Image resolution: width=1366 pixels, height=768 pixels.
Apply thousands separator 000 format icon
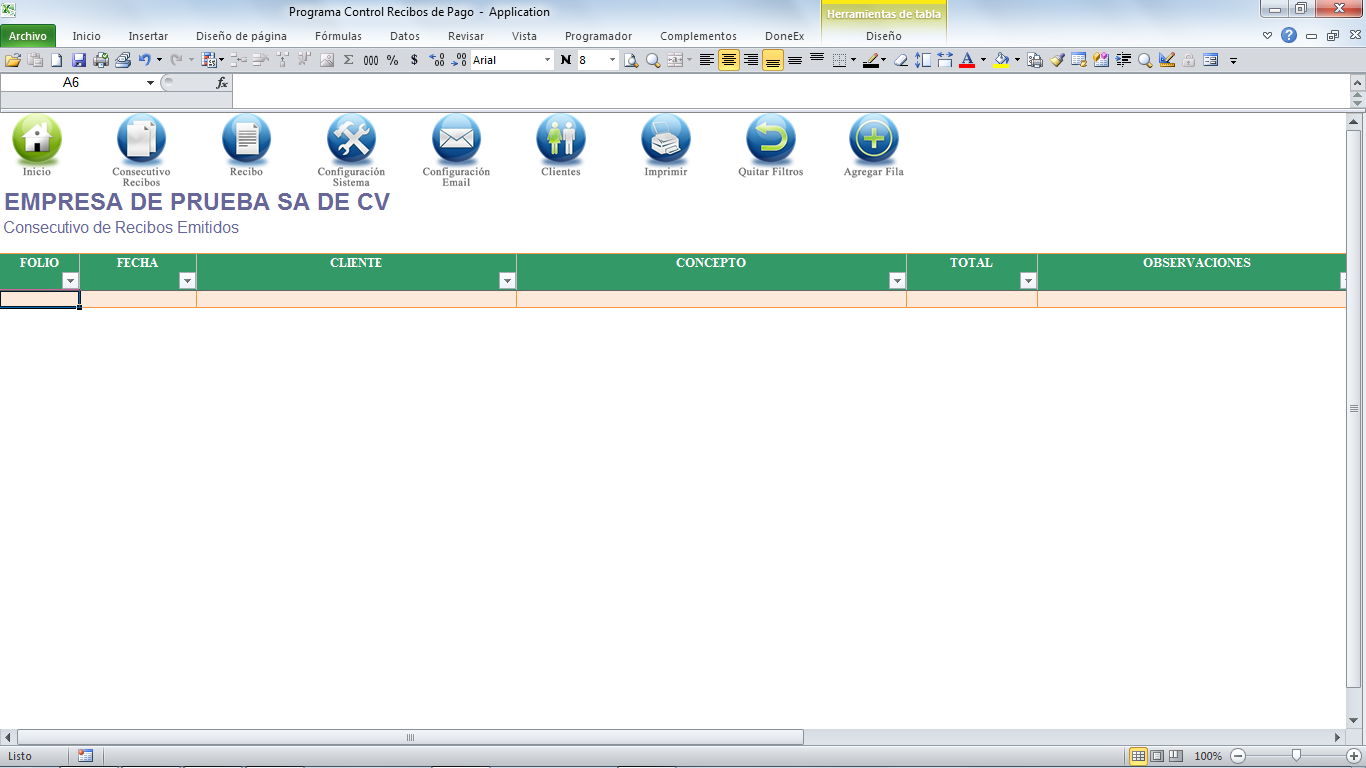(x=371, y=60)
